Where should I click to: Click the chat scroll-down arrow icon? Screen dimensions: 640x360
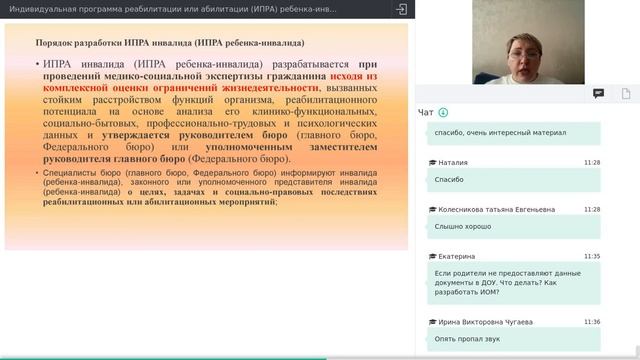[443, 113]
